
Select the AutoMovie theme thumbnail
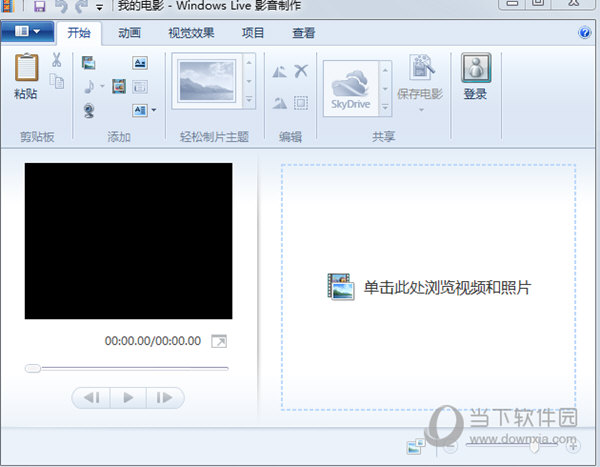207,81
